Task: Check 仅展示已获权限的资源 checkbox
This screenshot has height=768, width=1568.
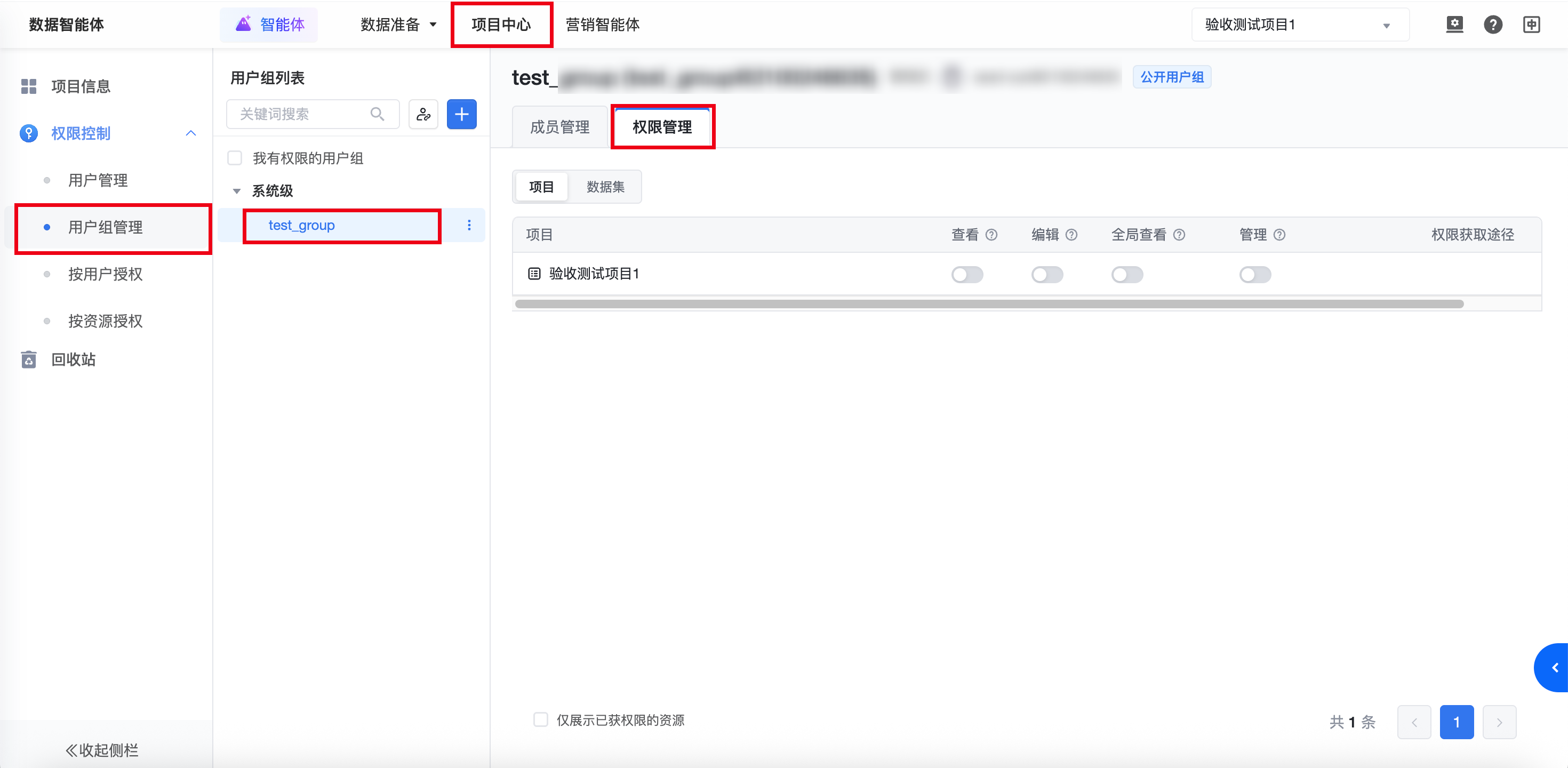Action: coord(540,720)
